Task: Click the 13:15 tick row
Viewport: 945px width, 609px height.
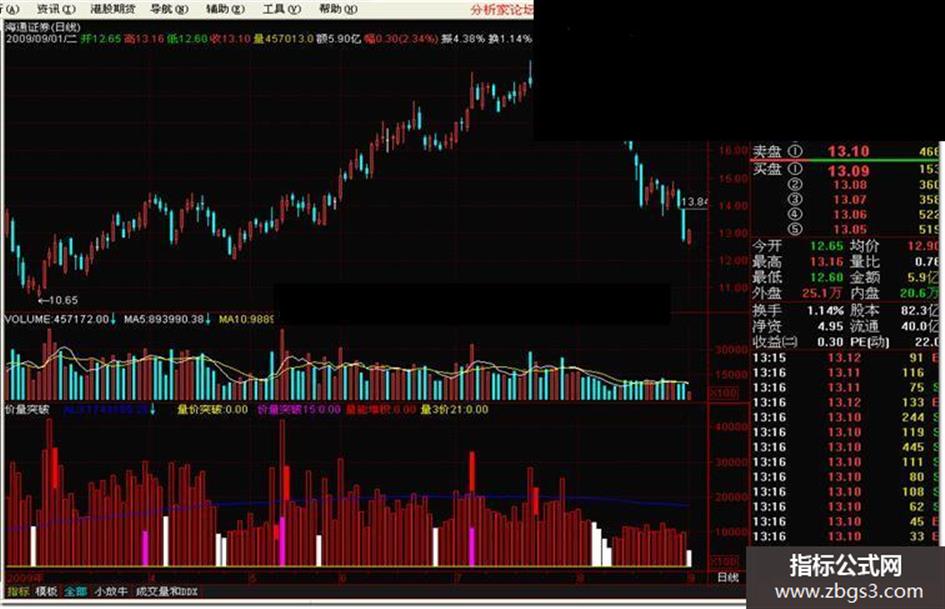Action: (847, 358)
